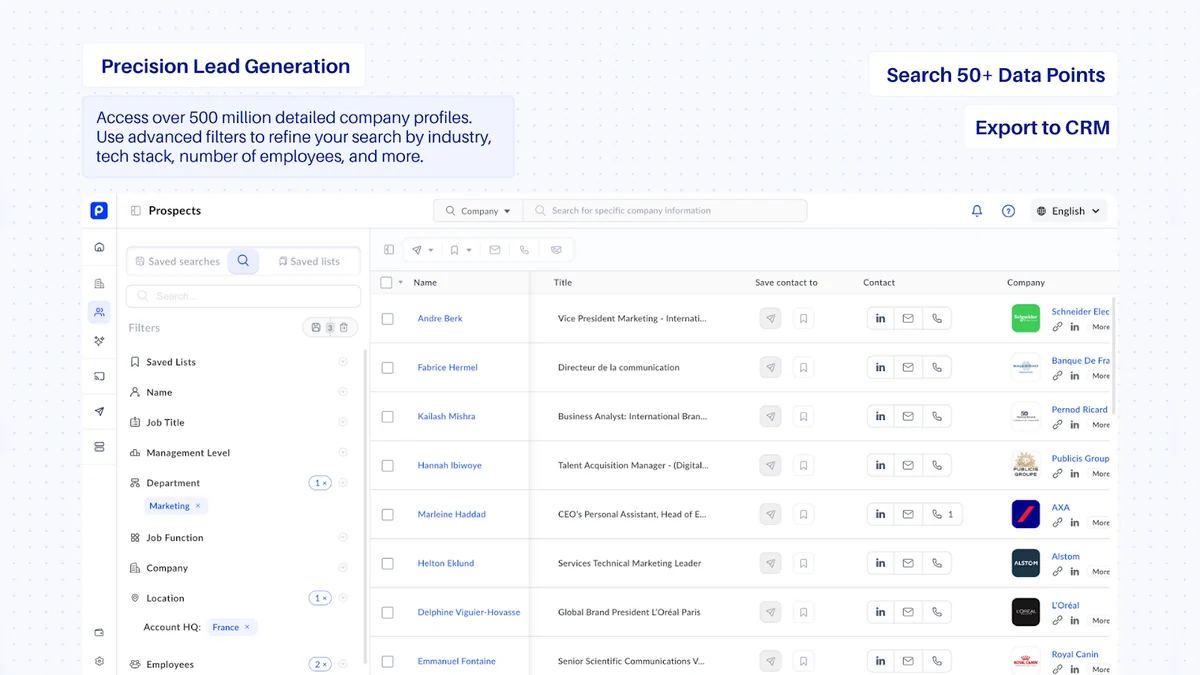Click the LinkedIn icon under AXA
This screenshot has width=1200, height=675.
[1075, 522]
